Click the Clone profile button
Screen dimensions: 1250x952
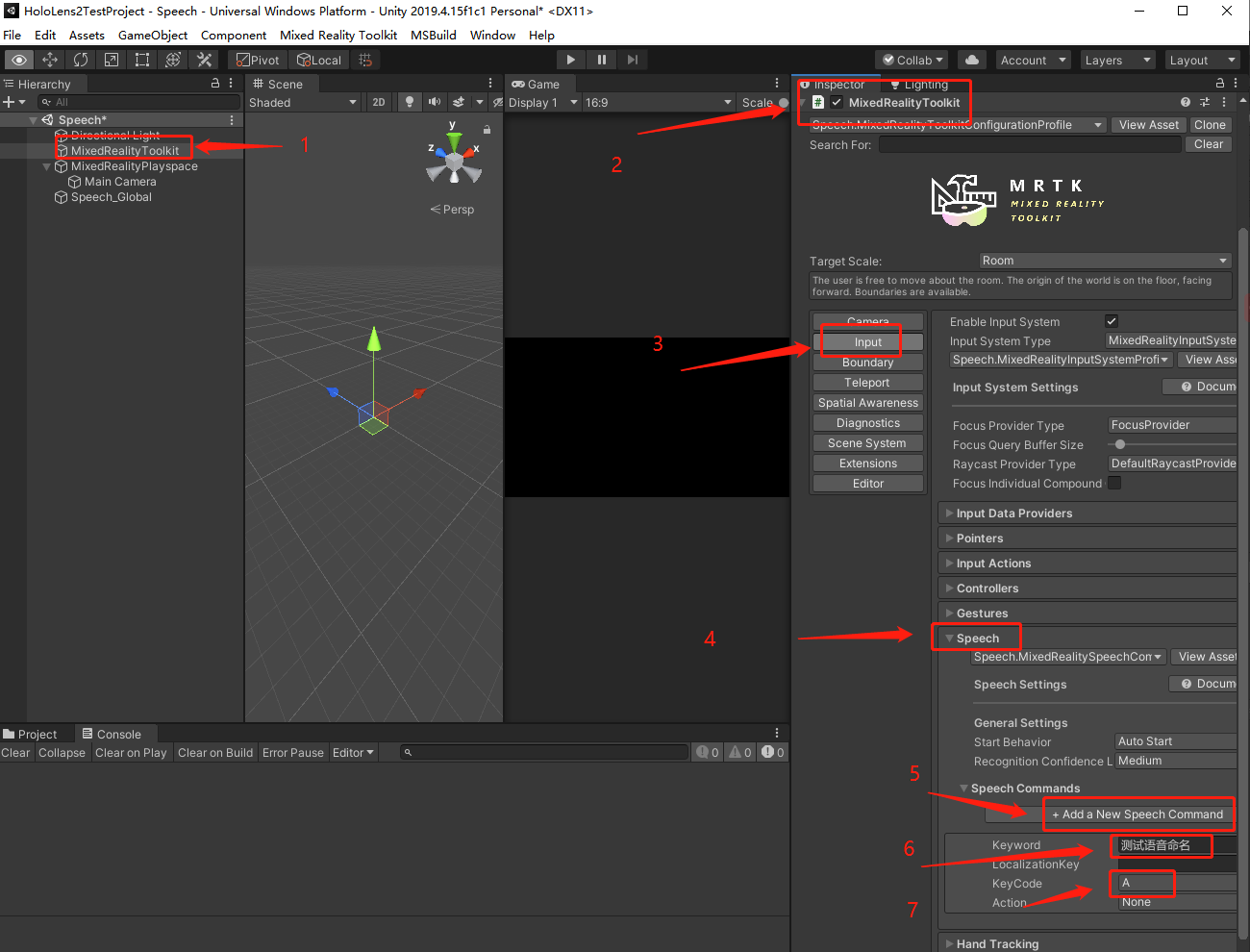(x=1210, y=125)
